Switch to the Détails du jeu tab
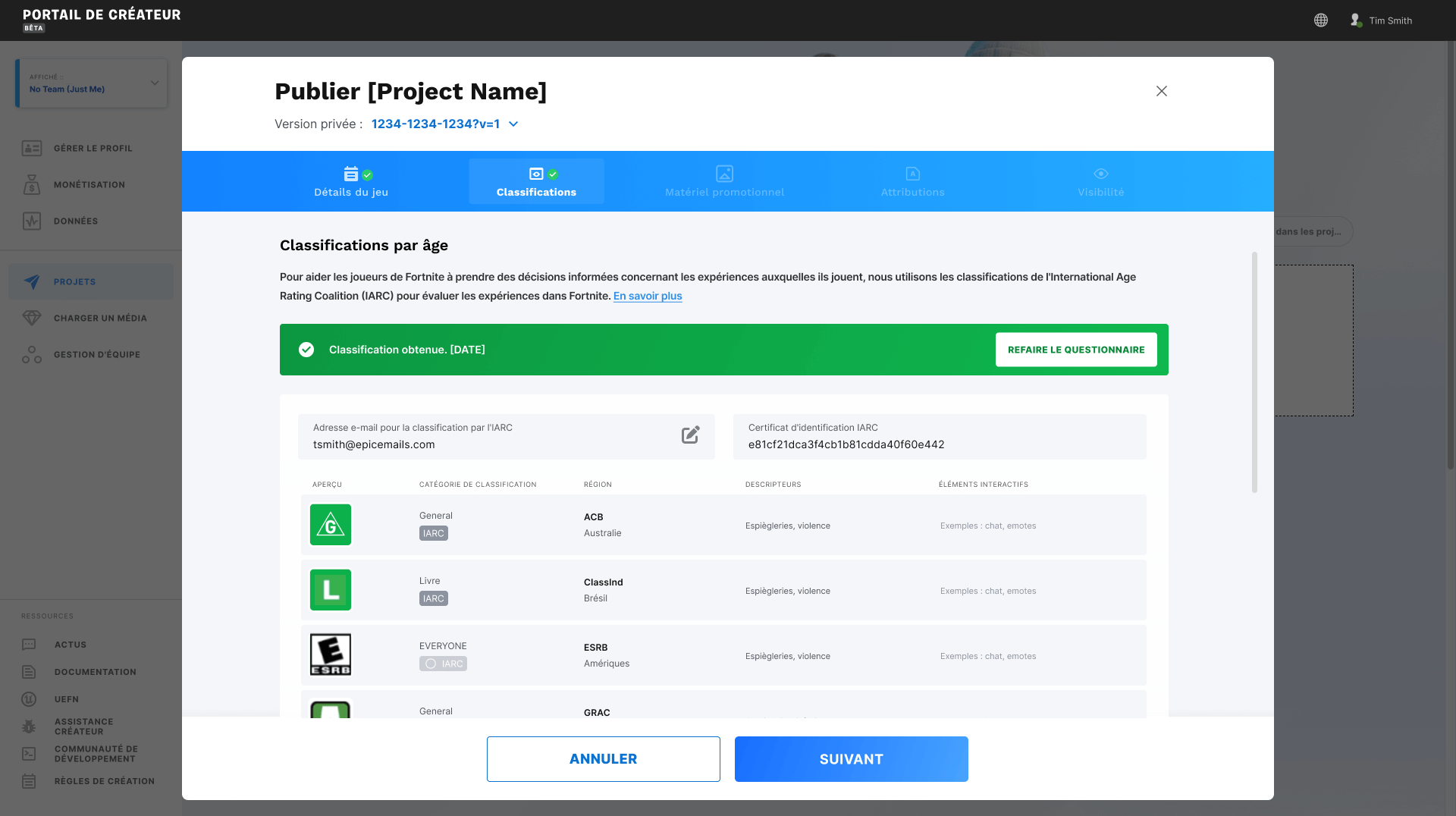Viewport: 1456px width, 816px height. click(x=351, y=181)
